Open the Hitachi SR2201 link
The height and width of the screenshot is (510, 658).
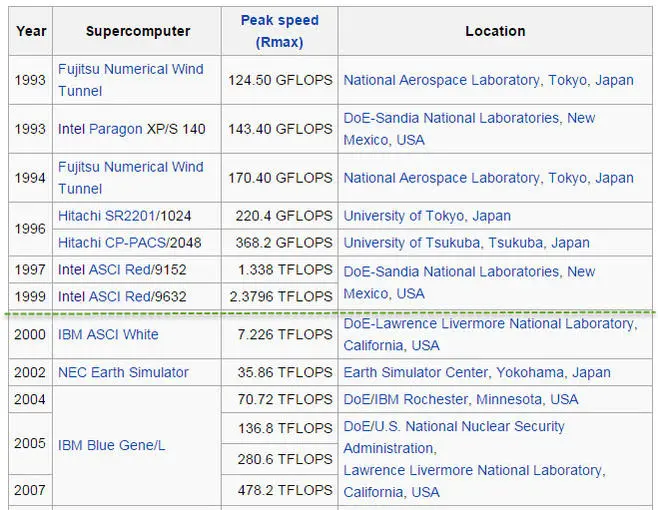click(106, 216)
